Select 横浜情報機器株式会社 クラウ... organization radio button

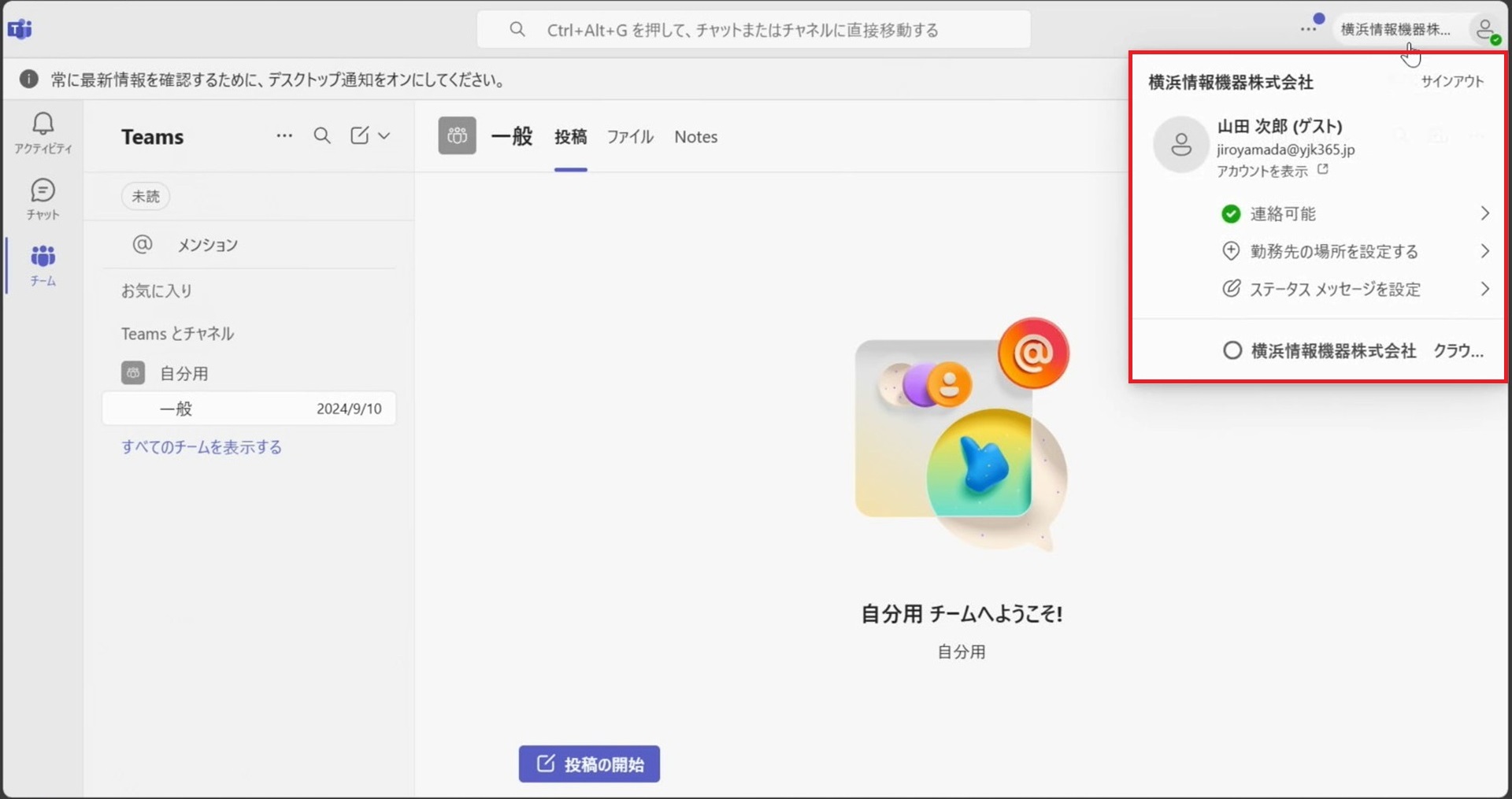(1232, 350)
